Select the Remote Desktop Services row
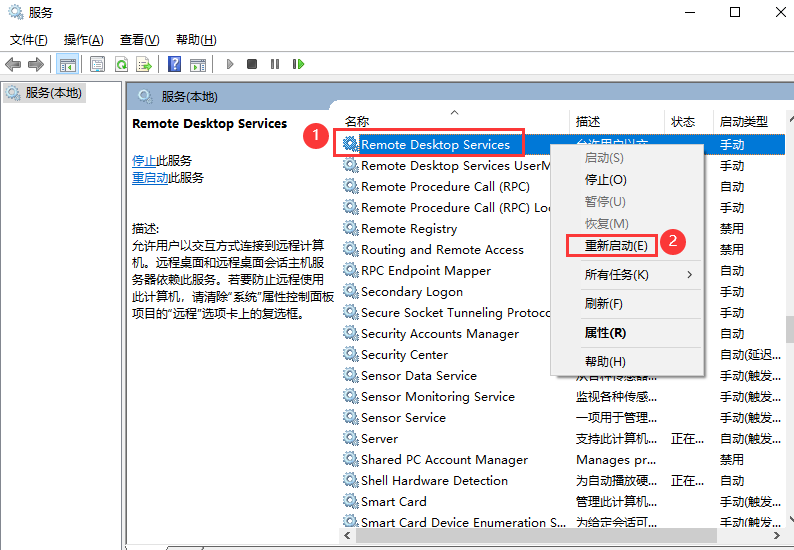Image resolution: width=794 pixels, height=550 pixels. (x=562, y=145)
